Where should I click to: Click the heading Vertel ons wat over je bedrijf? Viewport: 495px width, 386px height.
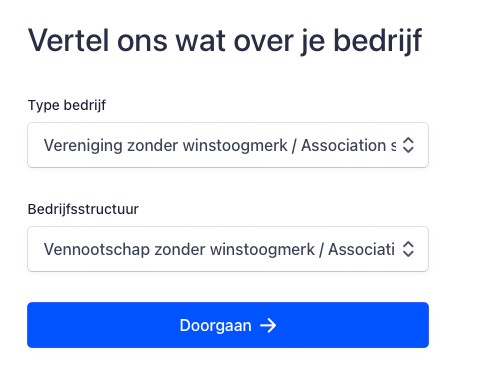225,41
